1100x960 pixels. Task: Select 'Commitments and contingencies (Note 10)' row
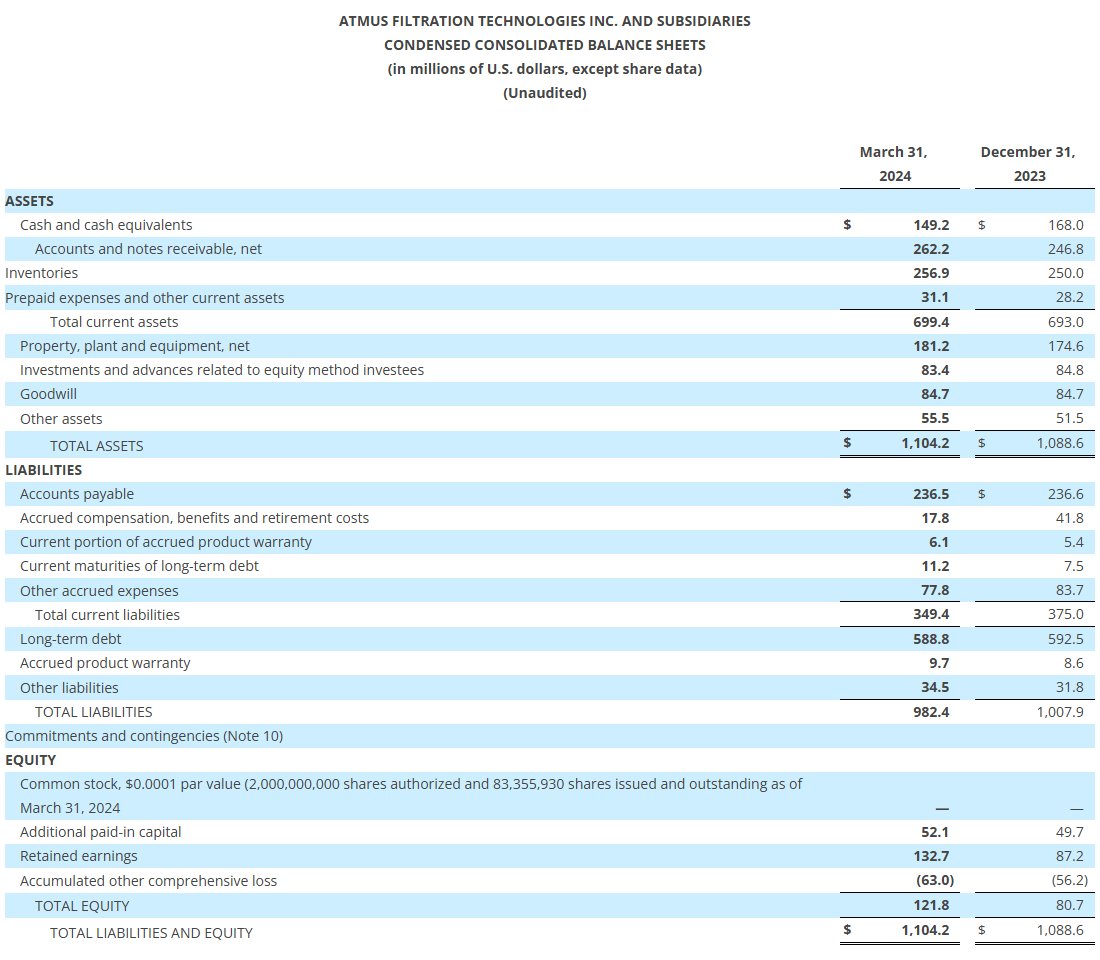144,736
